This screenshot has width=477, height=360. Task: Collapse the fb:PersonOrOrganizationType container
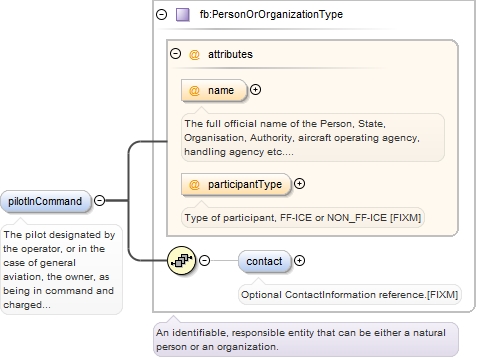162,15
